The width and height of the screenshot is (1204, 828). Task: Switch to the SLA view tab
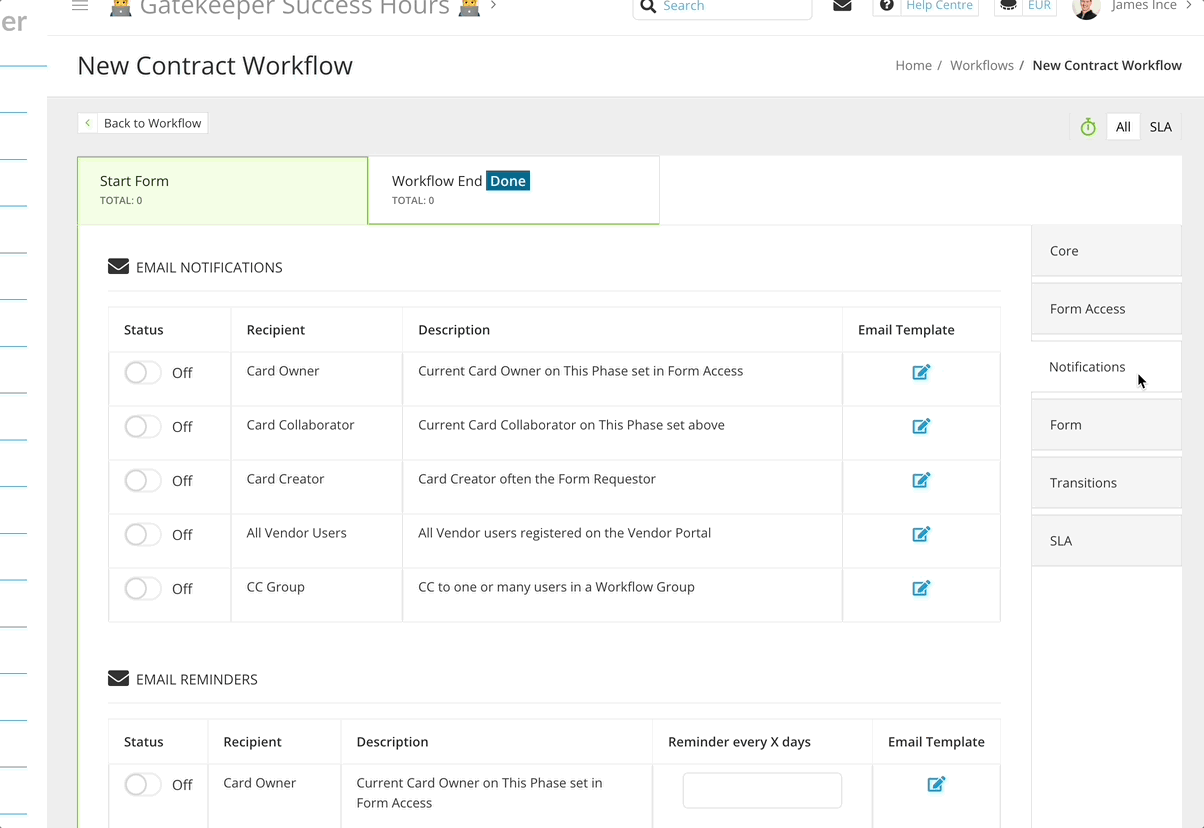pyautogui.click(x=1160, y=126)
